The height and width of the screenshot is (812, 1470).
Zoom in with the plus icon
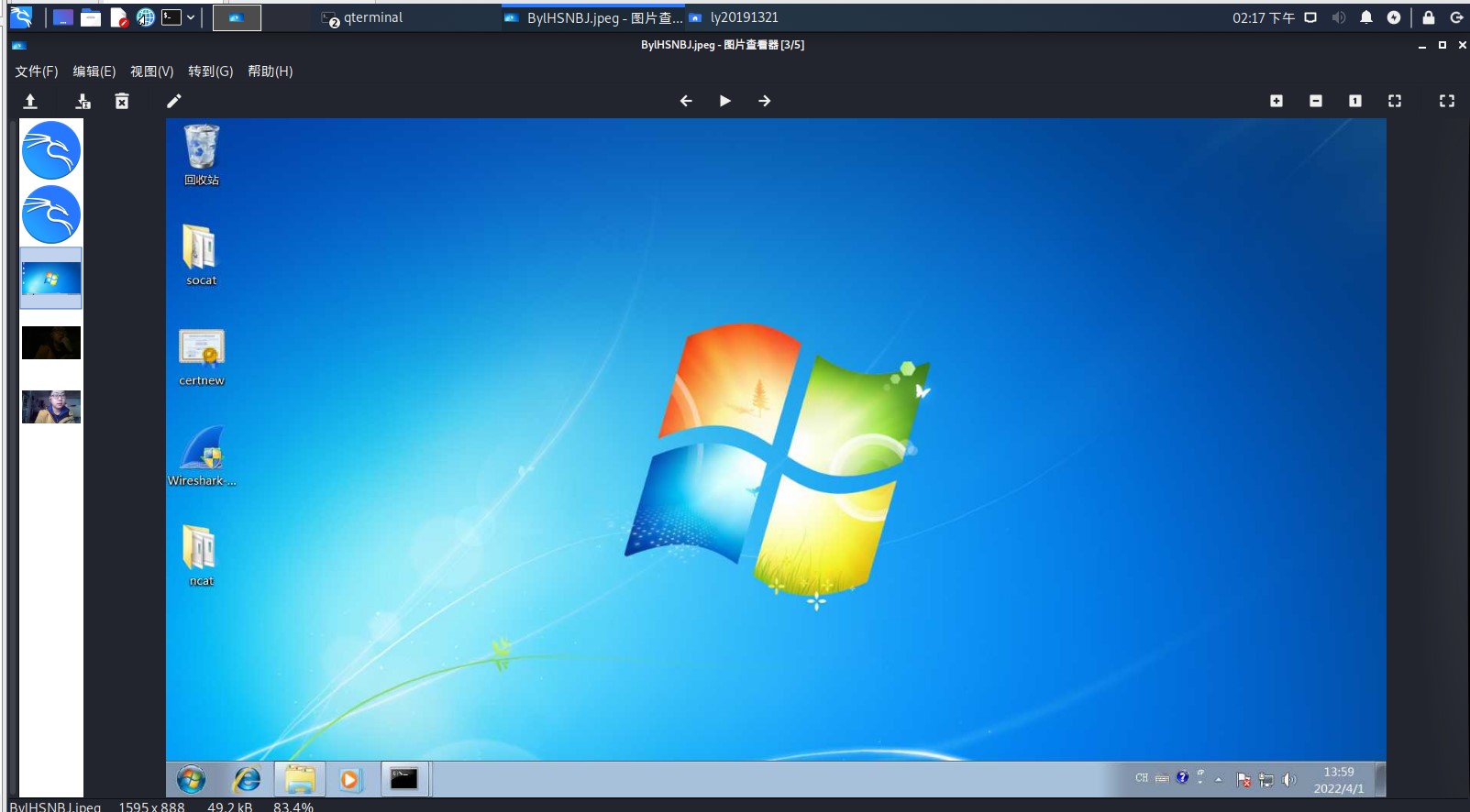pos(1277,101)
